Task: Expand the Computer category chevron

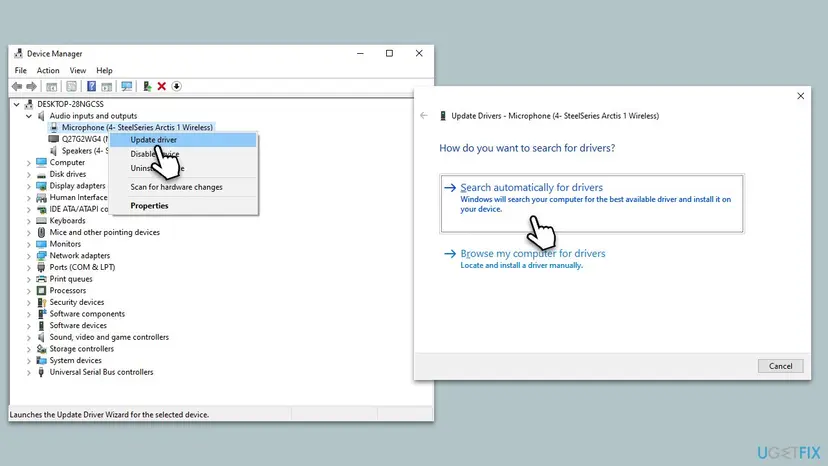Action: pyautogui.click(x=29, y=163)
